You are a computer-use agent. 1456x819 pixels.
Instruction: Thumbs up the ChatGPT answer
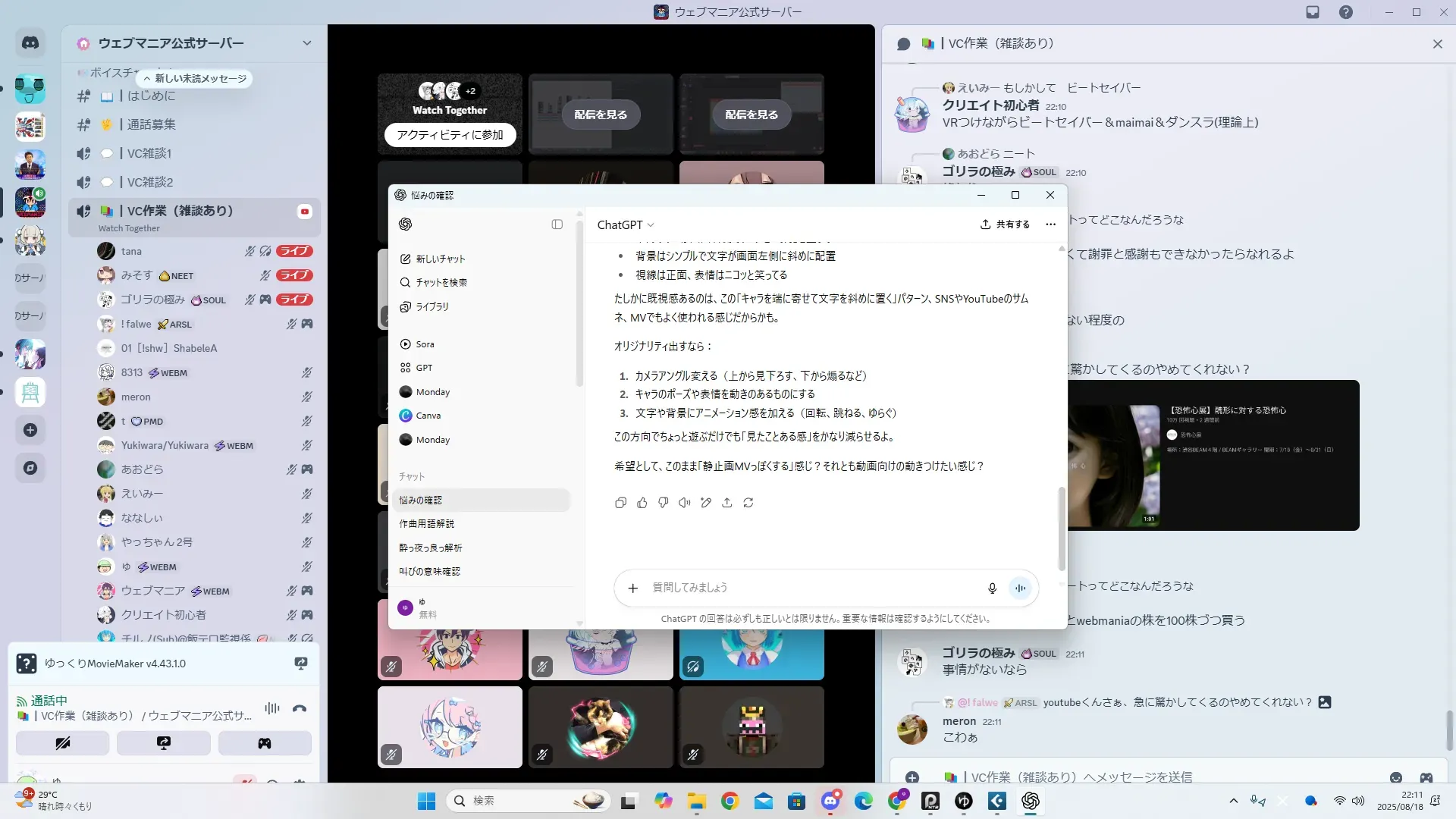[x=642, y=503]
